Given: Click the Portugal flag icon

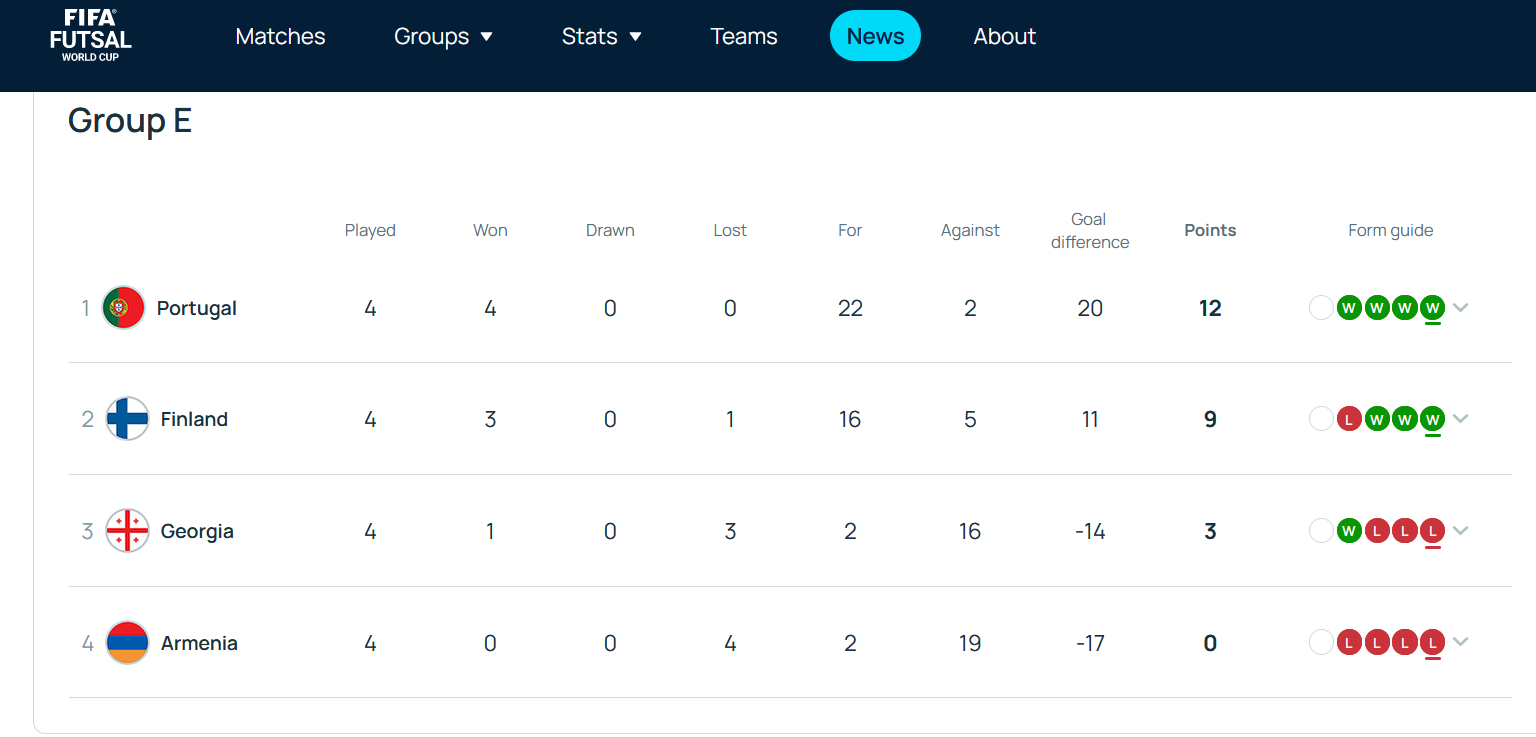Looking at the screenshot, I should [124, 308].
